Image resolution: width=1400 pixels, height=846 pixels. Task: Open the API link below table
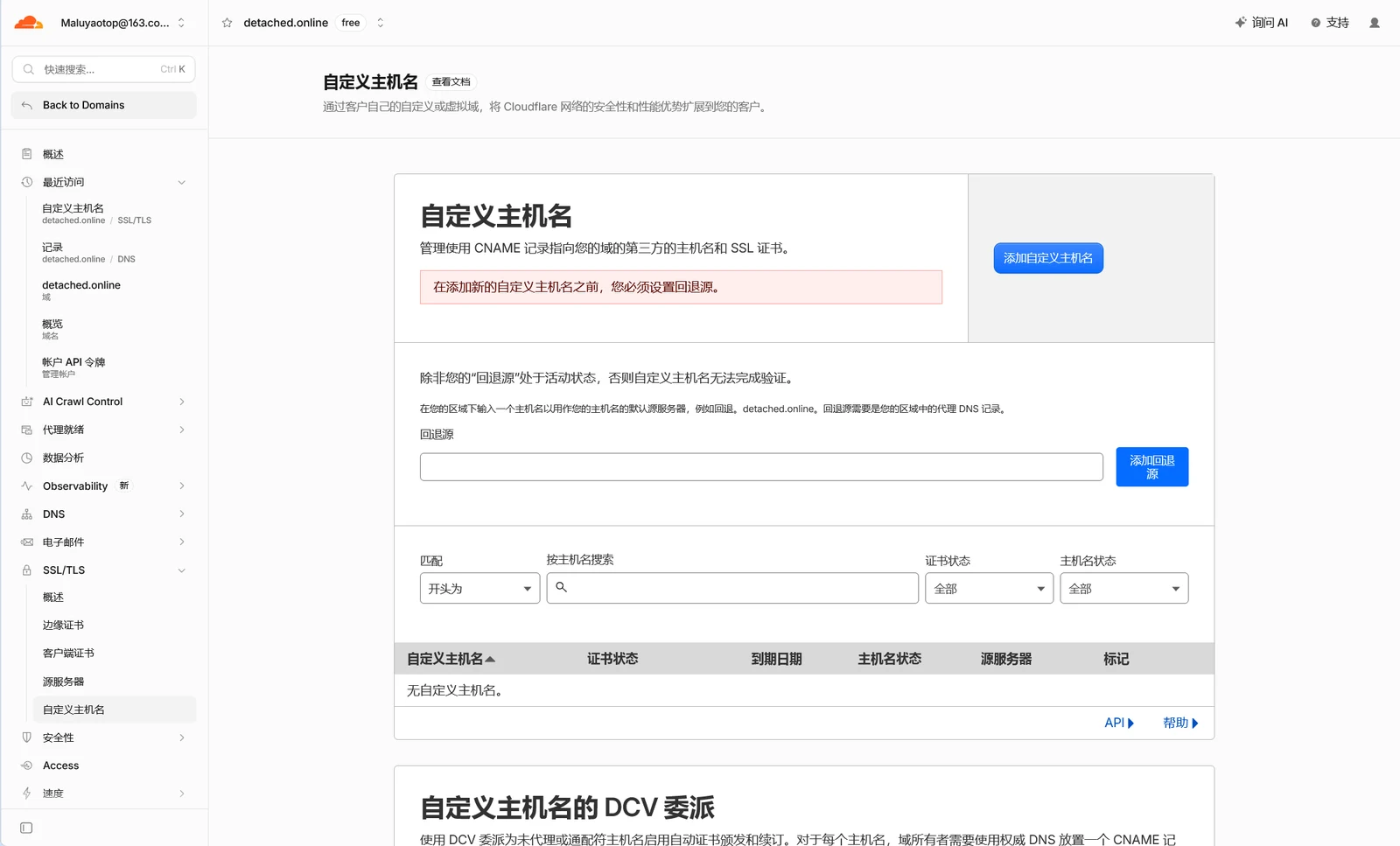[x=1119, y=723]
